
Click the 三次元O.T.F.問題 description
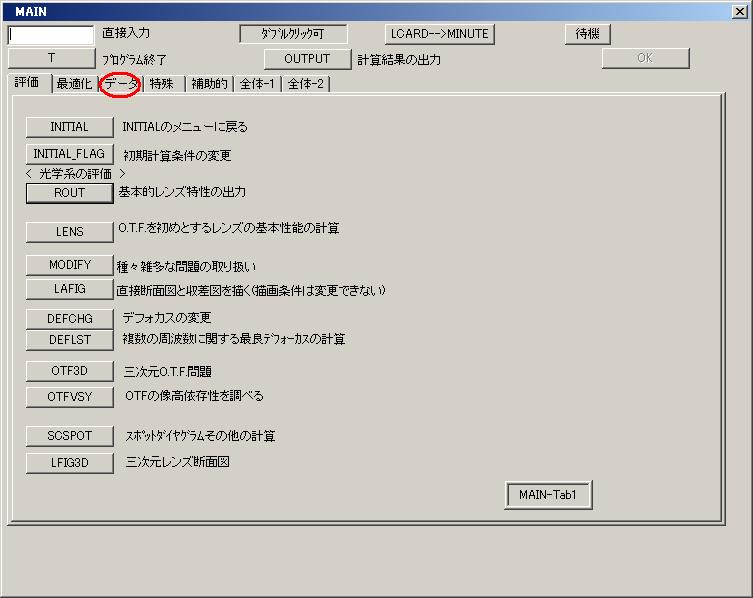tap(168, 372)
